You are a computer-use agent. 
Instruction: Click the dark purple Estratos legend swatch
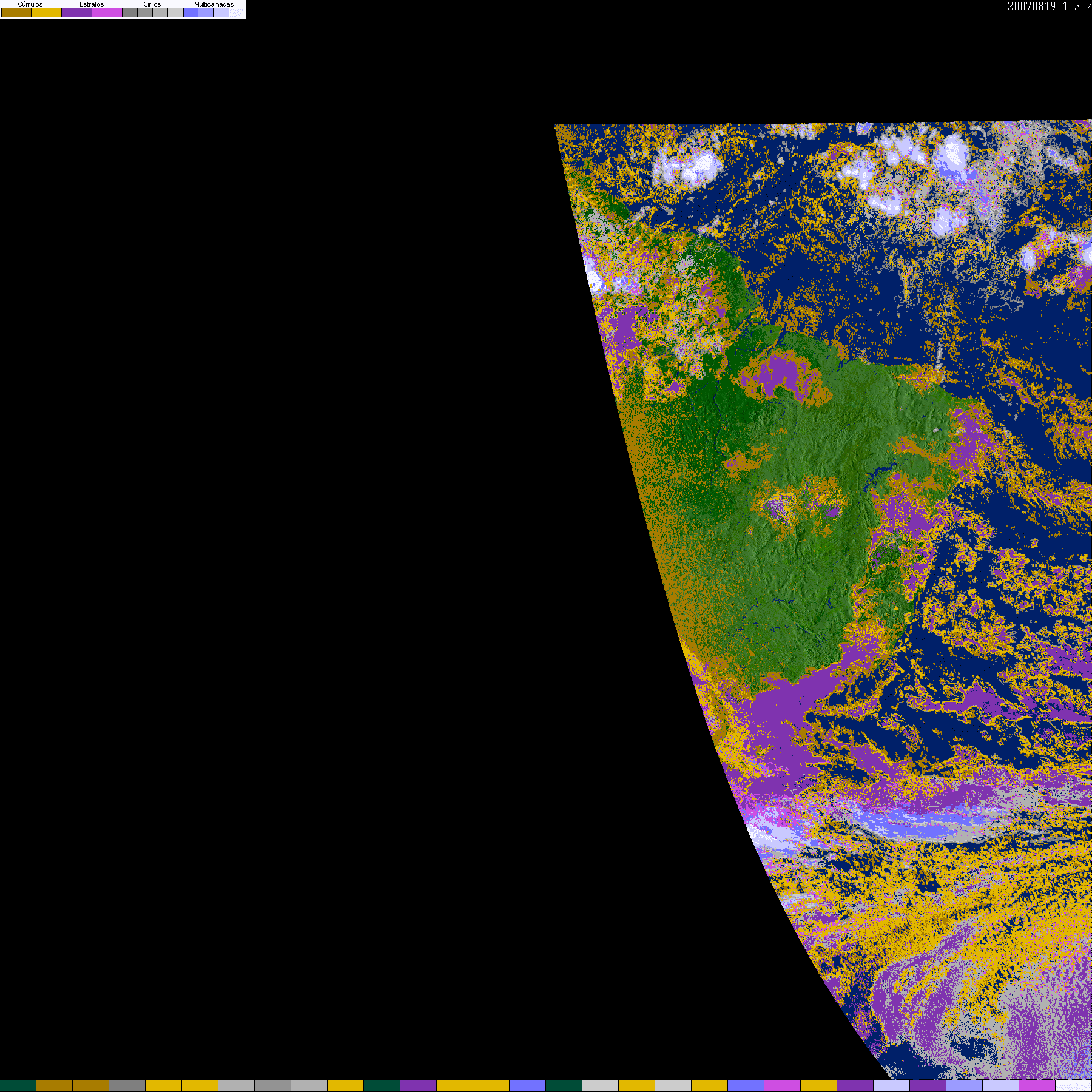[77, 13]
